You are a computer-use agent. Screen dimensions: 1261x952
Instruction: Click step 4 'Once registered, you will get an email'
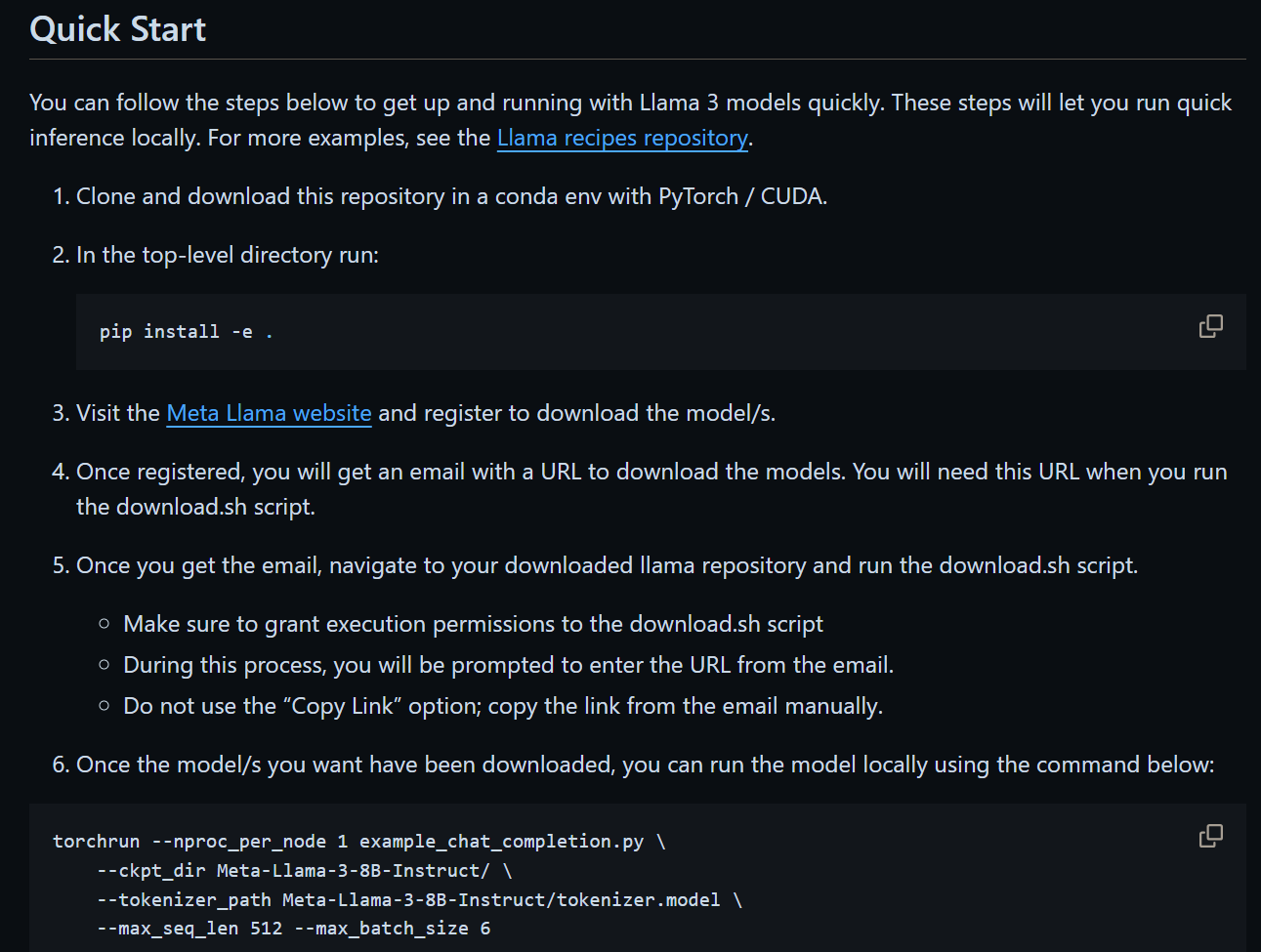pos(652,489)
